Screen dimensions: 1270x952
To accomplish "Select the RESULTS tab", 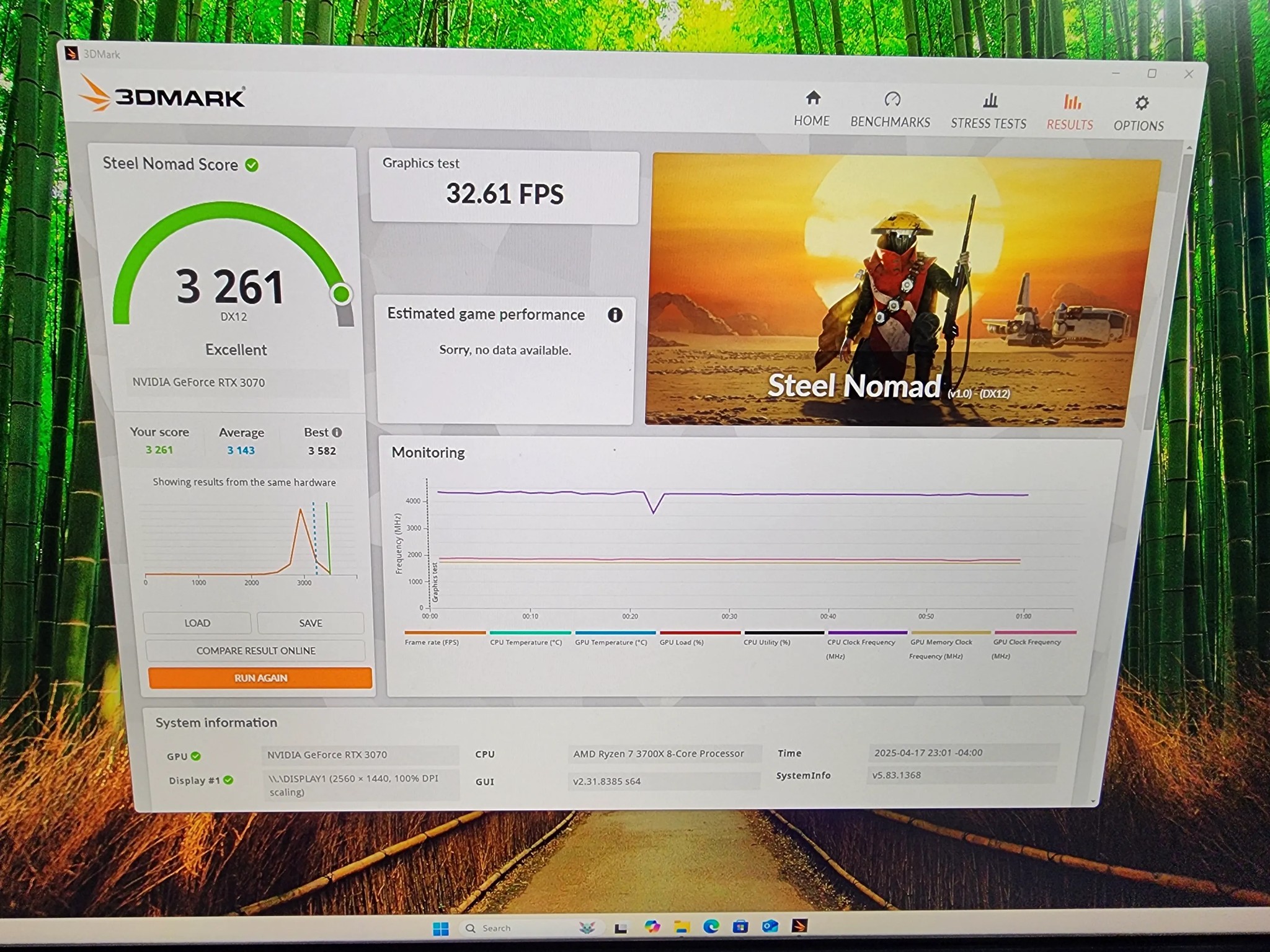I will click(1070, 113).
